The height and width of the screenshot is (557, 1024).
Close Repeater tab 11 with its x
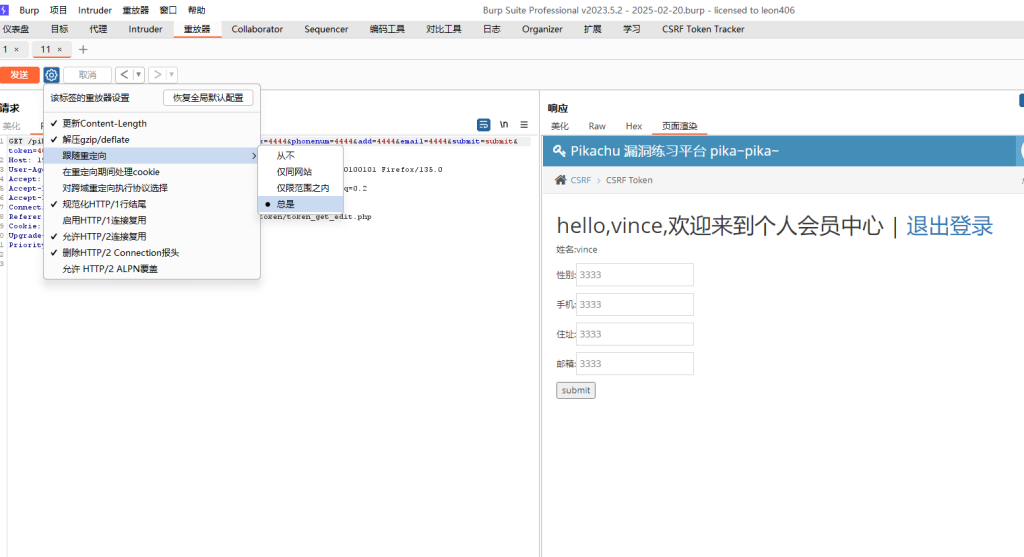pyautogui.click(x=59, y=50)
